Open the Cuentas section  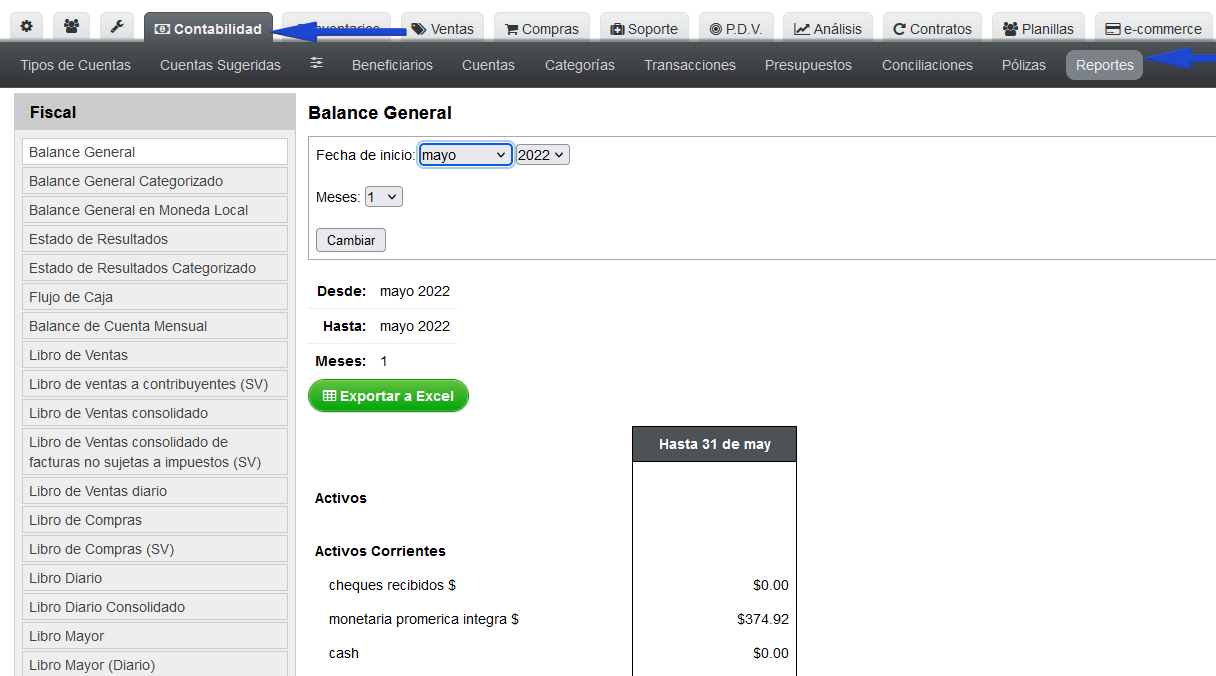[x=488, y=65]
